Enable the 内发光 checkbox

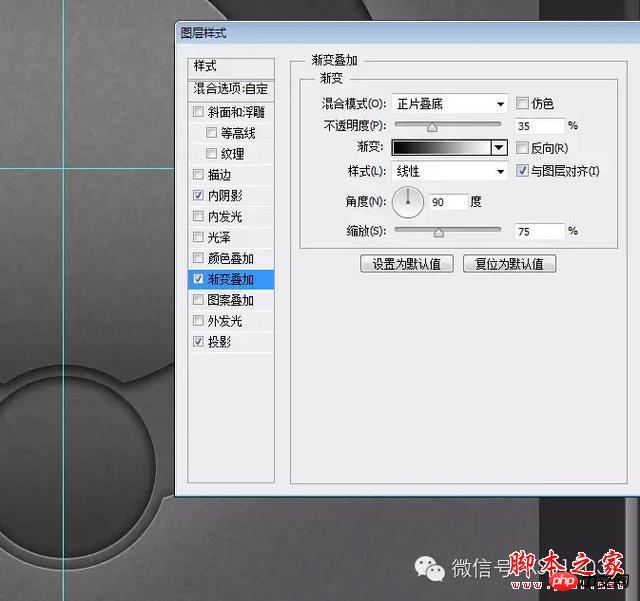[198, 216]
